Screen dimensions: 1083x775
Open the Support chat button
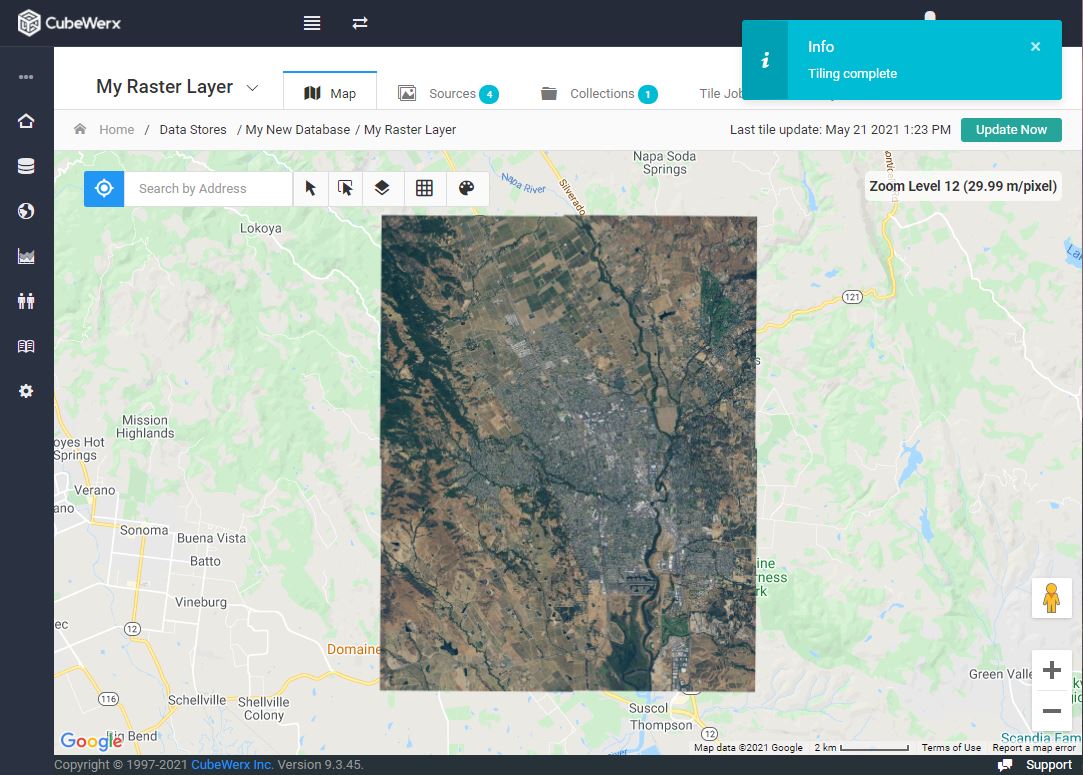[x=1035, y=765]
